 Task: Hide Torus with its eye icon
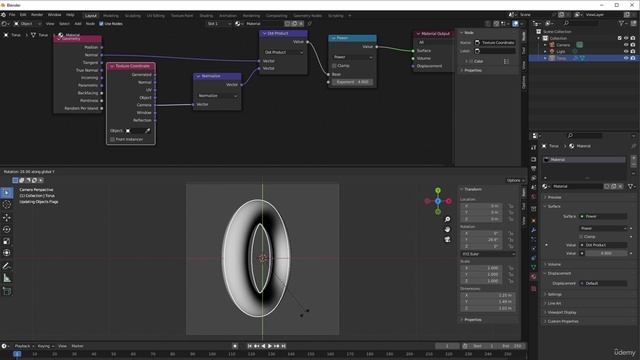[626, 58]
